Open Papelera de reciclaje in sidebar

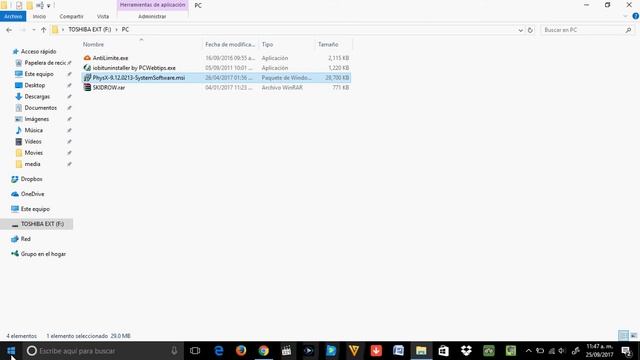[45, 63]
